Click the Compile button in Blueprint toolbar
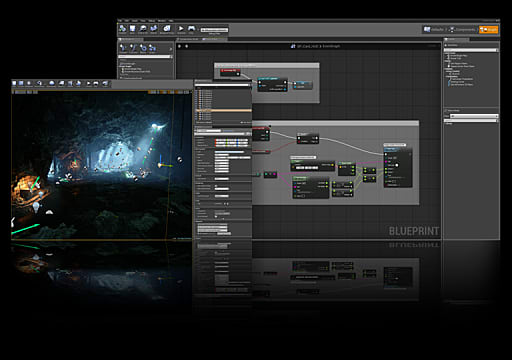The width and height of the screenshot is (512, 360). pos(123,29)
